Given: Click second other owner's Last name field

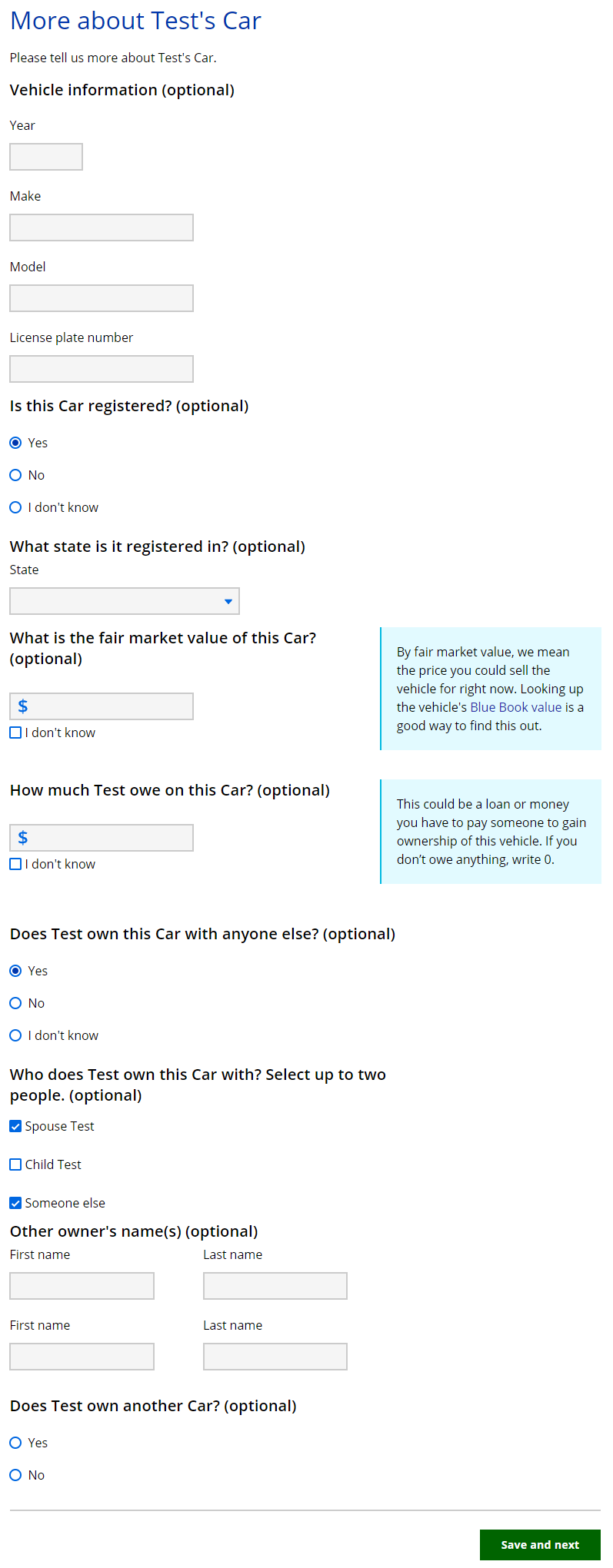Looking at the screenshot, I should click(x=275, y=1357).
